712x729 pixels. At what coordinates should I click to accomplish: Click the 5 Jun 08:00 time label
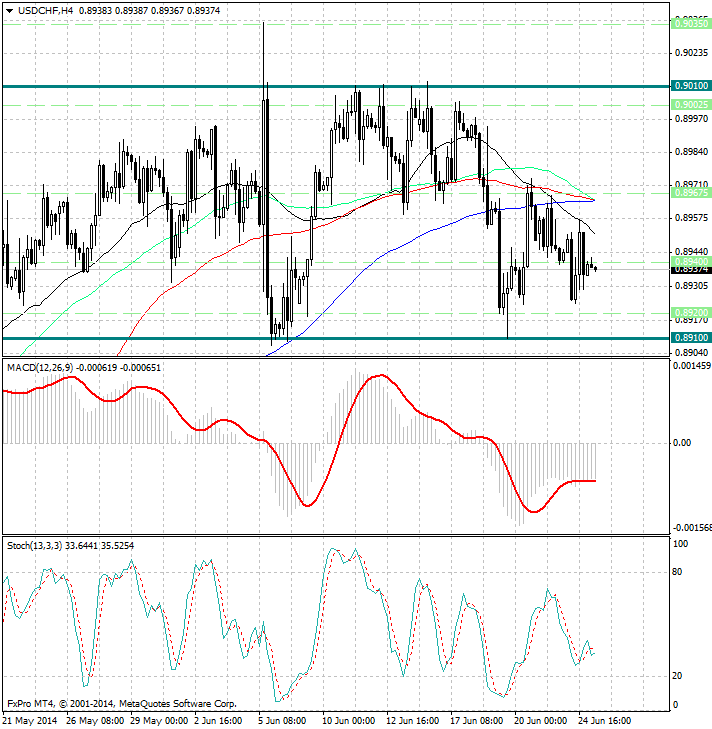(282, 721)
